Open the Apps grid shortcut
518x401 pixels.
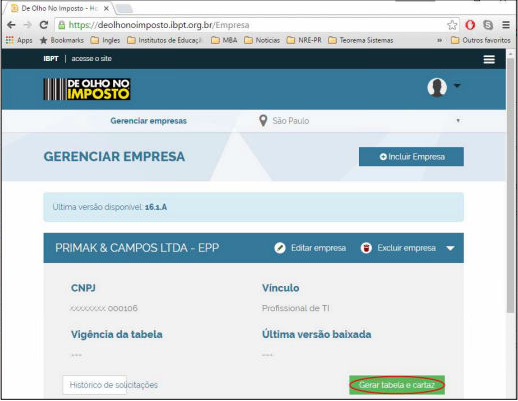[x=19, y=40]
